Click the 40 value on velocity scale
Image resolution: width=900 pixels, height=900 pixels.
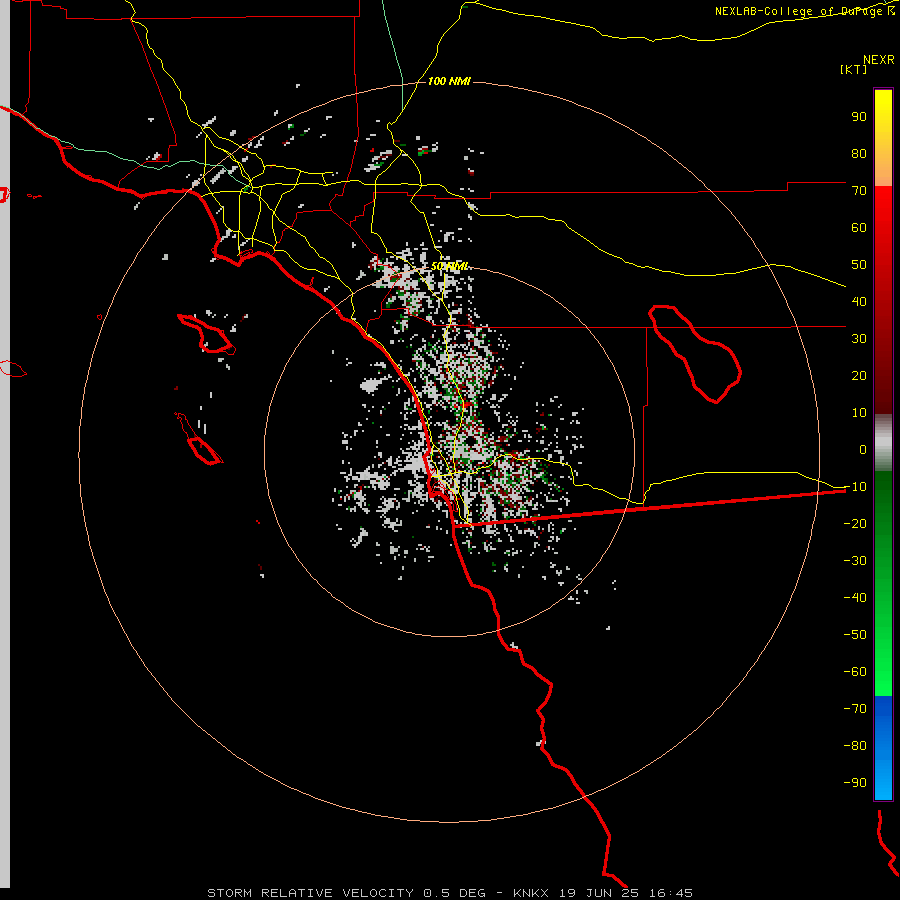(859, 301)
